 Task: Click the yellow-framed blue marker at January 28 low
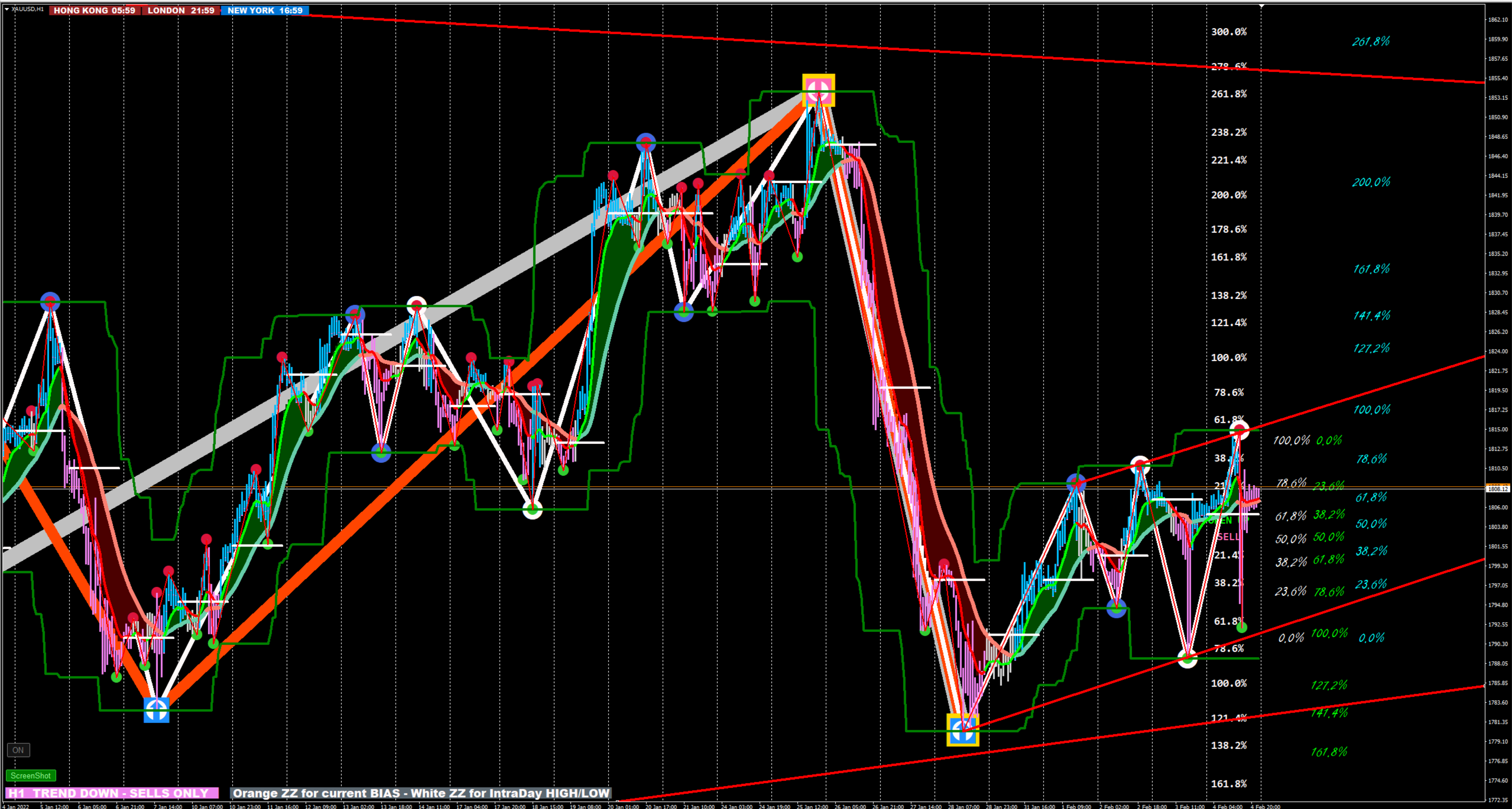[963, 730]
